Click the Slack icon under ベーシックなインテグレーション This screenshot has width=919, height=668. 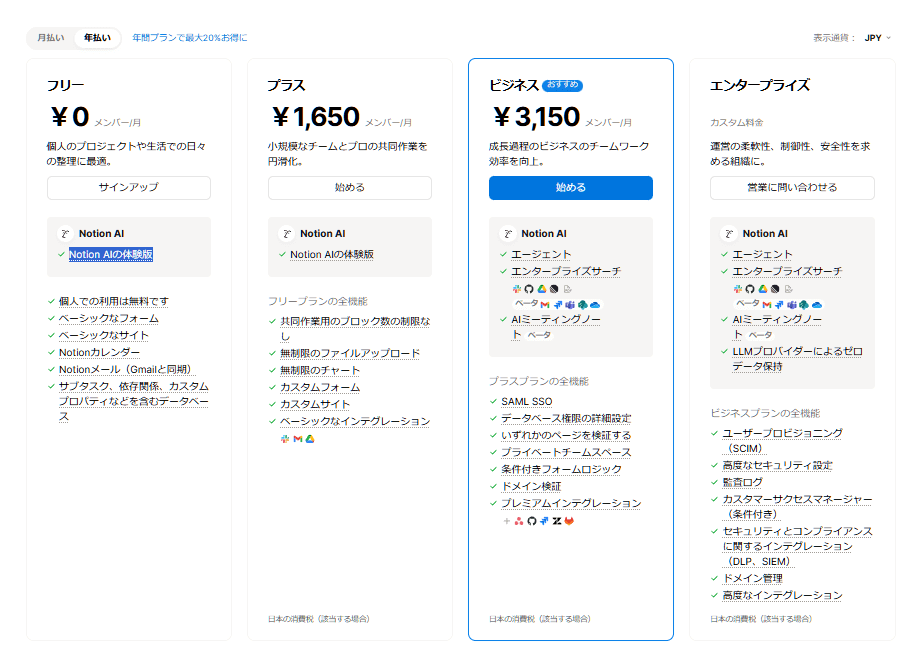(285, 439)
